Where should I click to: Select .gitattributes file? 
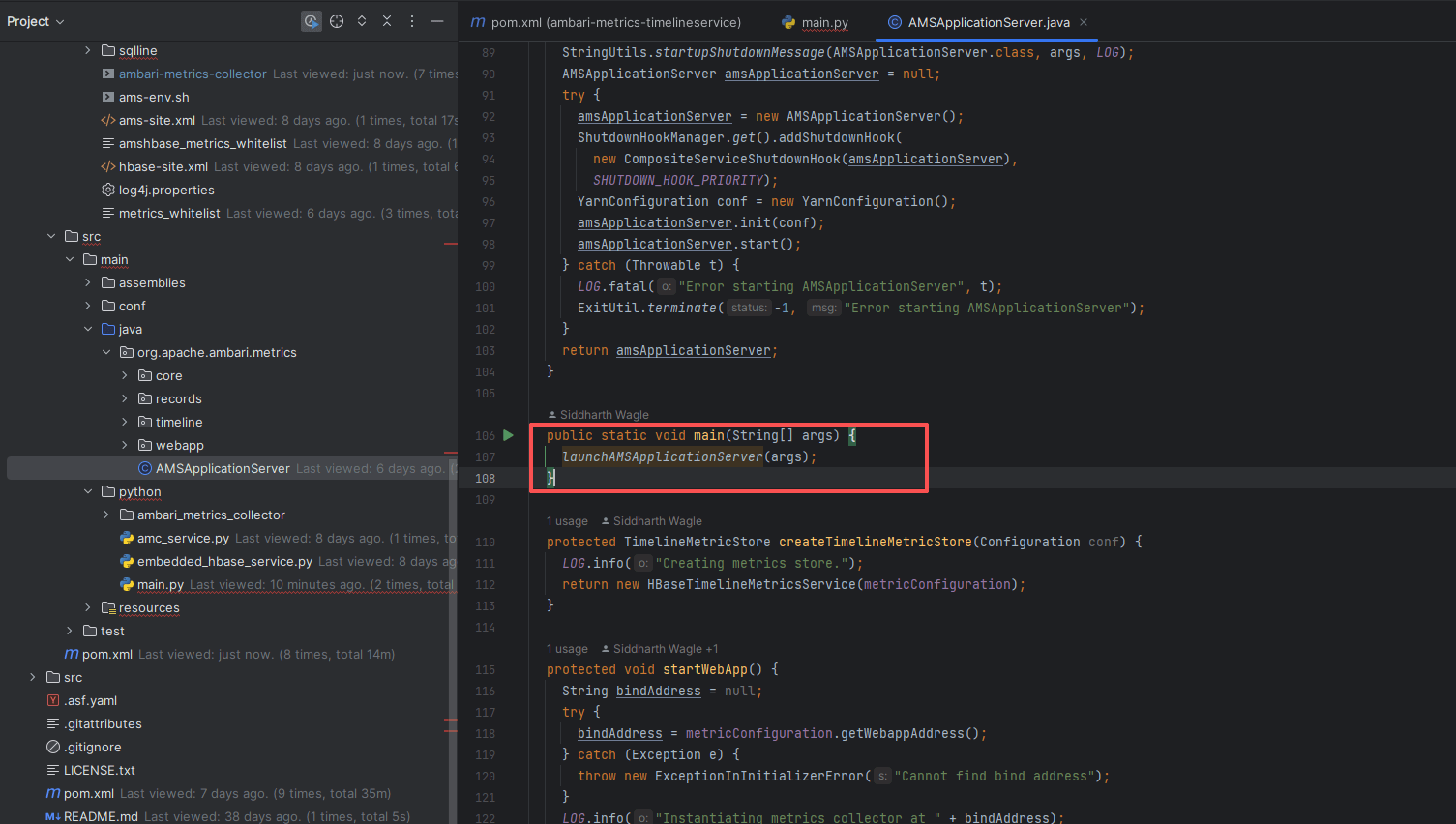[x=103, y=723]
